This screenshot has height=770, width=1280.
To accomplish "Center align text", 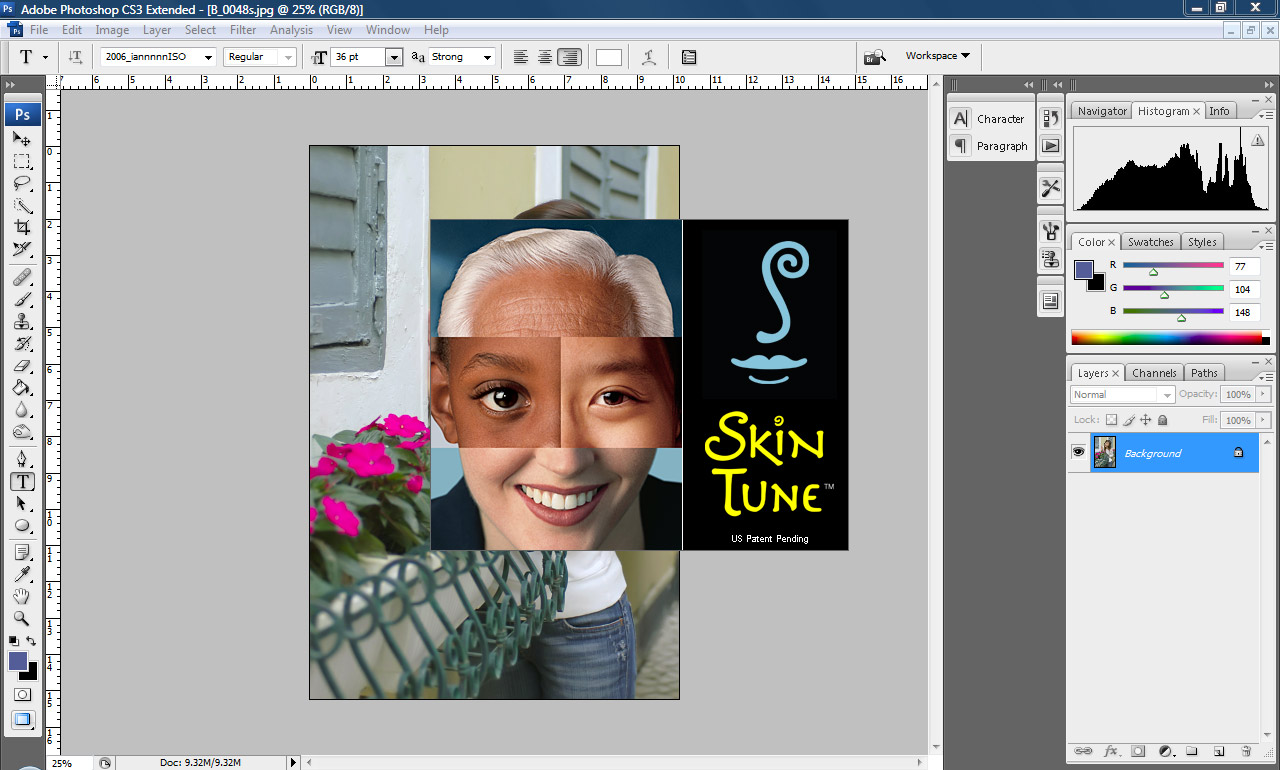I will [x=545, y=57].
